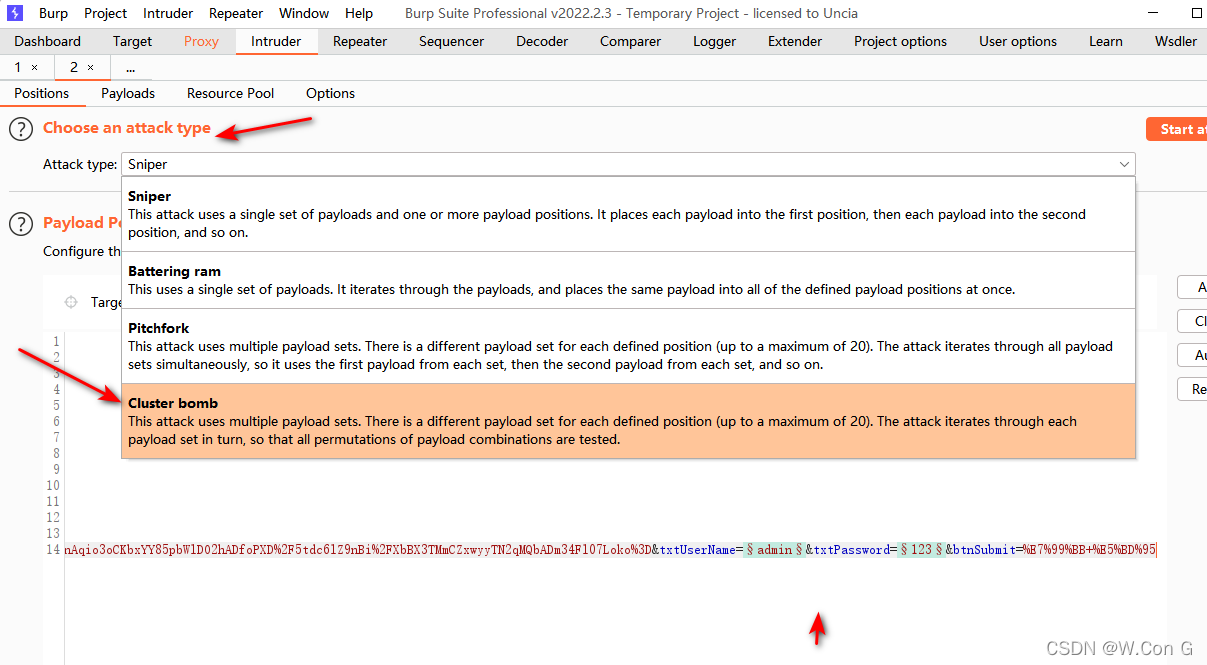Switch to the Options sub-tab
Screen dimensions: 1207x665
coord(330,93)
